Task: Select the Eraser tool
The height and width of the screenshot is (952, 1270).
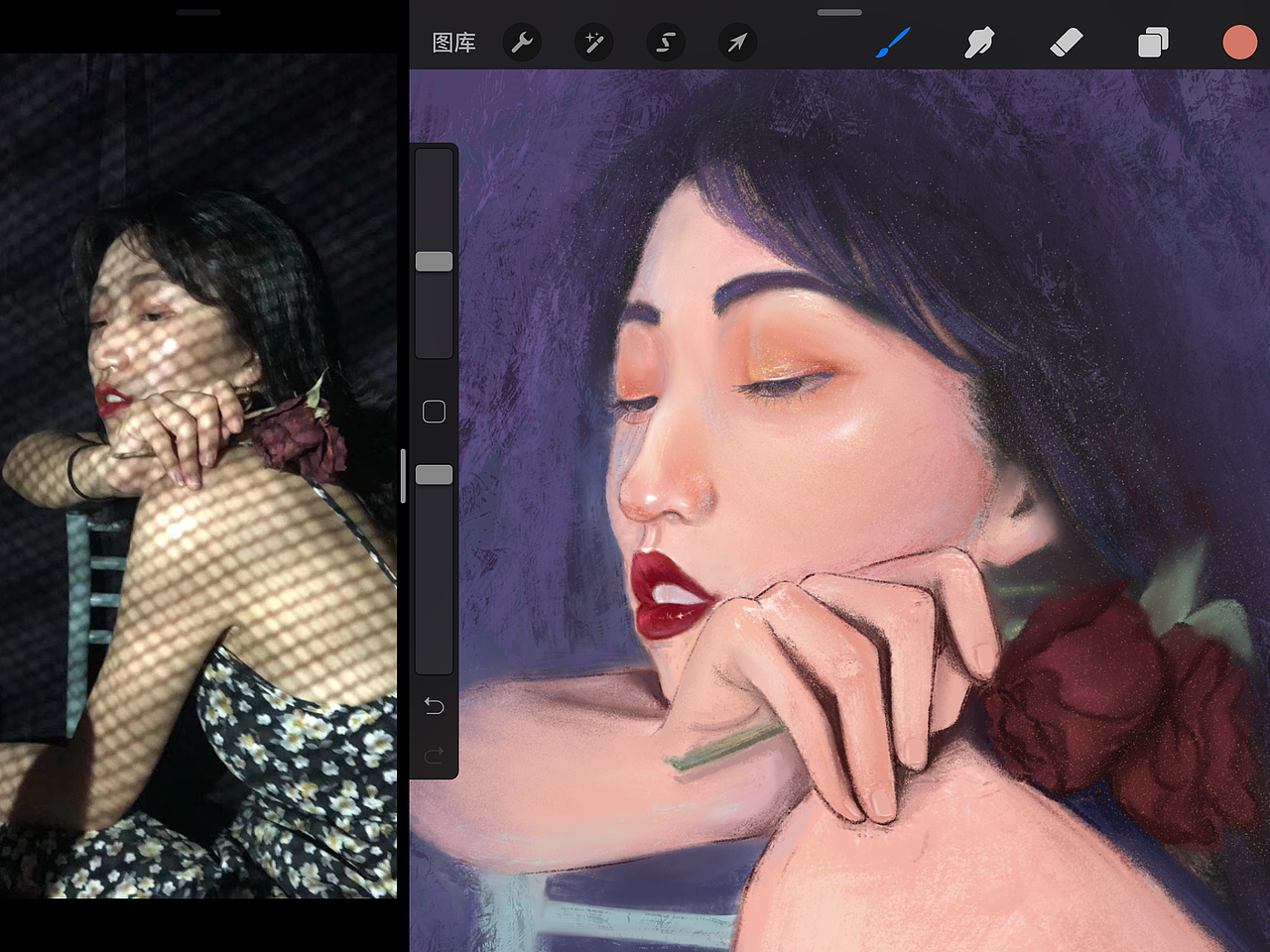Action: coord(1066,43)
